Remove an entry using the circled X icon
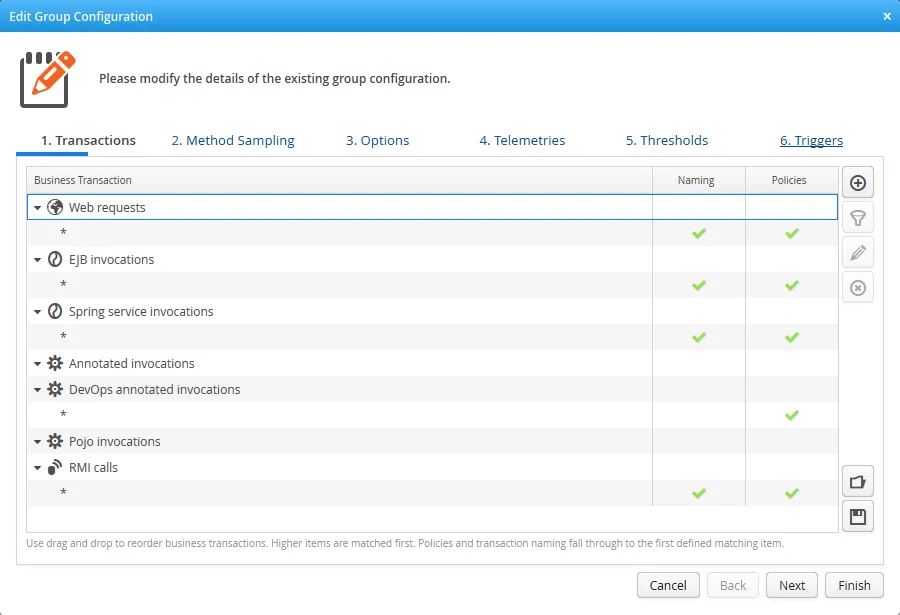 click(857, 287)
